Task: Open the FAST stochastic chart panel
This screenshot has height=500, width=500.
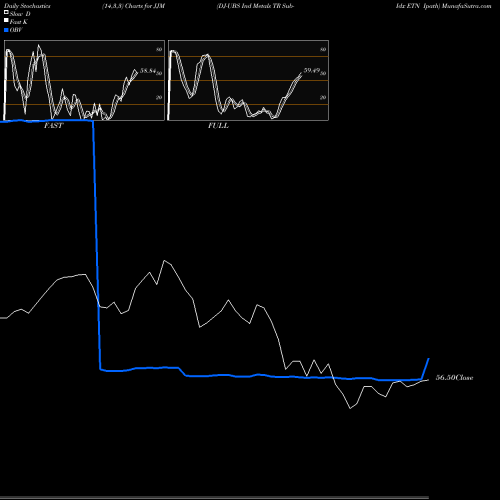Action: (x=84, y=80)
